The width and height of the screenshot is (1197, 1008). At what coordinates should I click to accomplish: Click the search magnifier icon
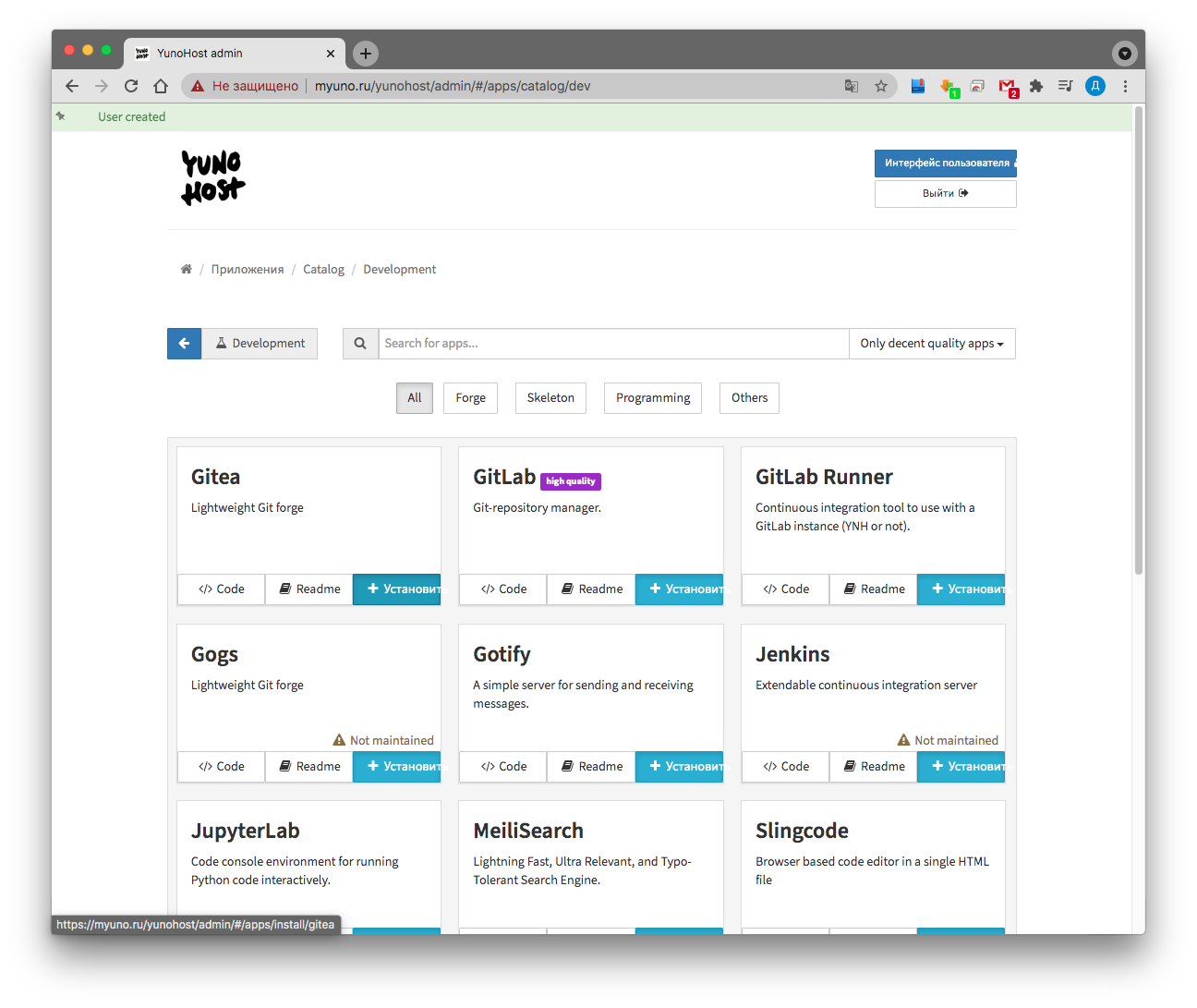point(360,344)
